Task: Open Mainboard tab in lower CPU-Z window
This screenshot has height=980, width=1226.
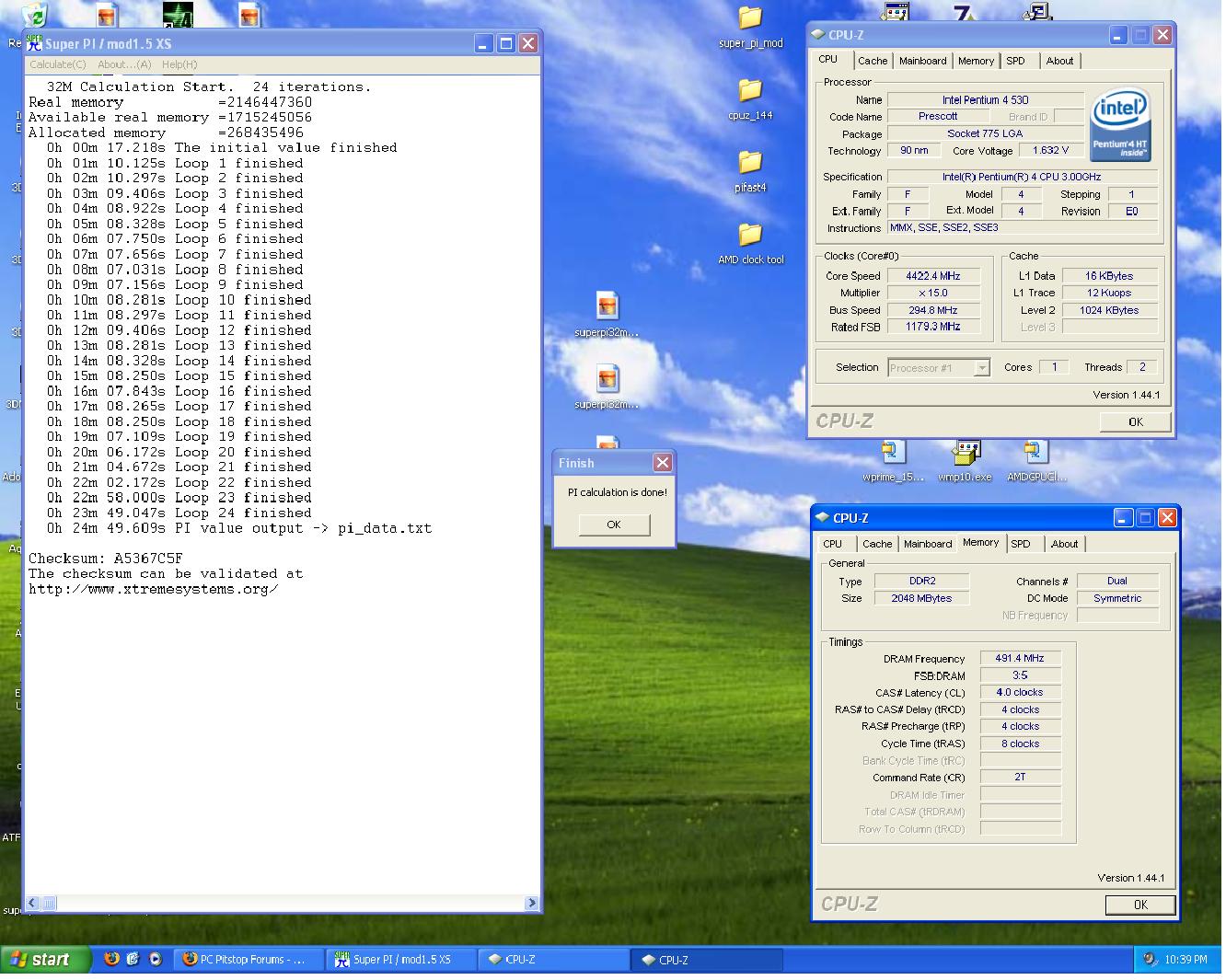Action: [928, 544]
